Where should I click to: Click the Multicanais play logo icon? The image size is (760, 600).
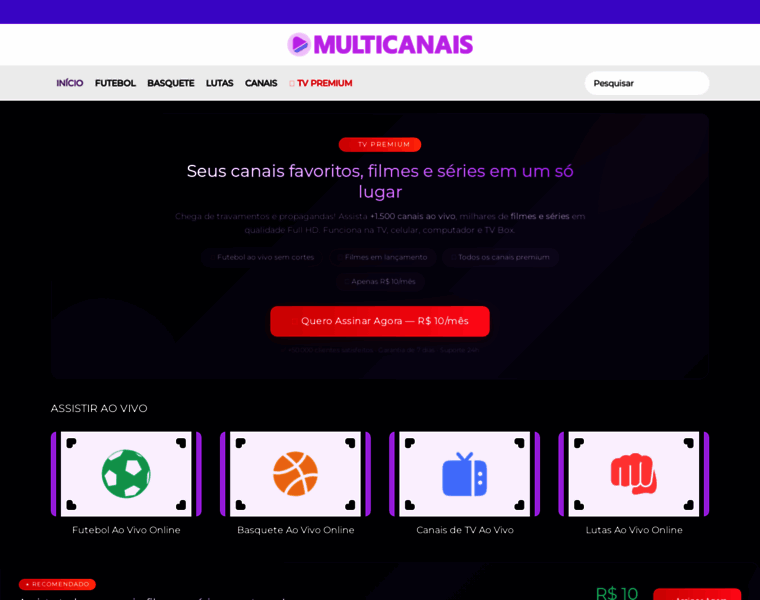299,45
